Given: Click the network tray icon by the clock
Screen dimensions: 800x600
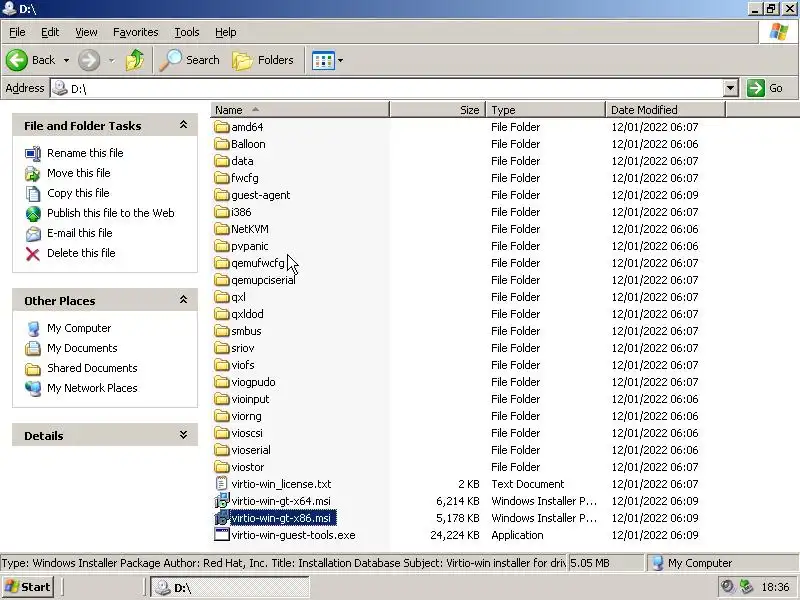Looking at the screenshot, I should tap(747, 587).
